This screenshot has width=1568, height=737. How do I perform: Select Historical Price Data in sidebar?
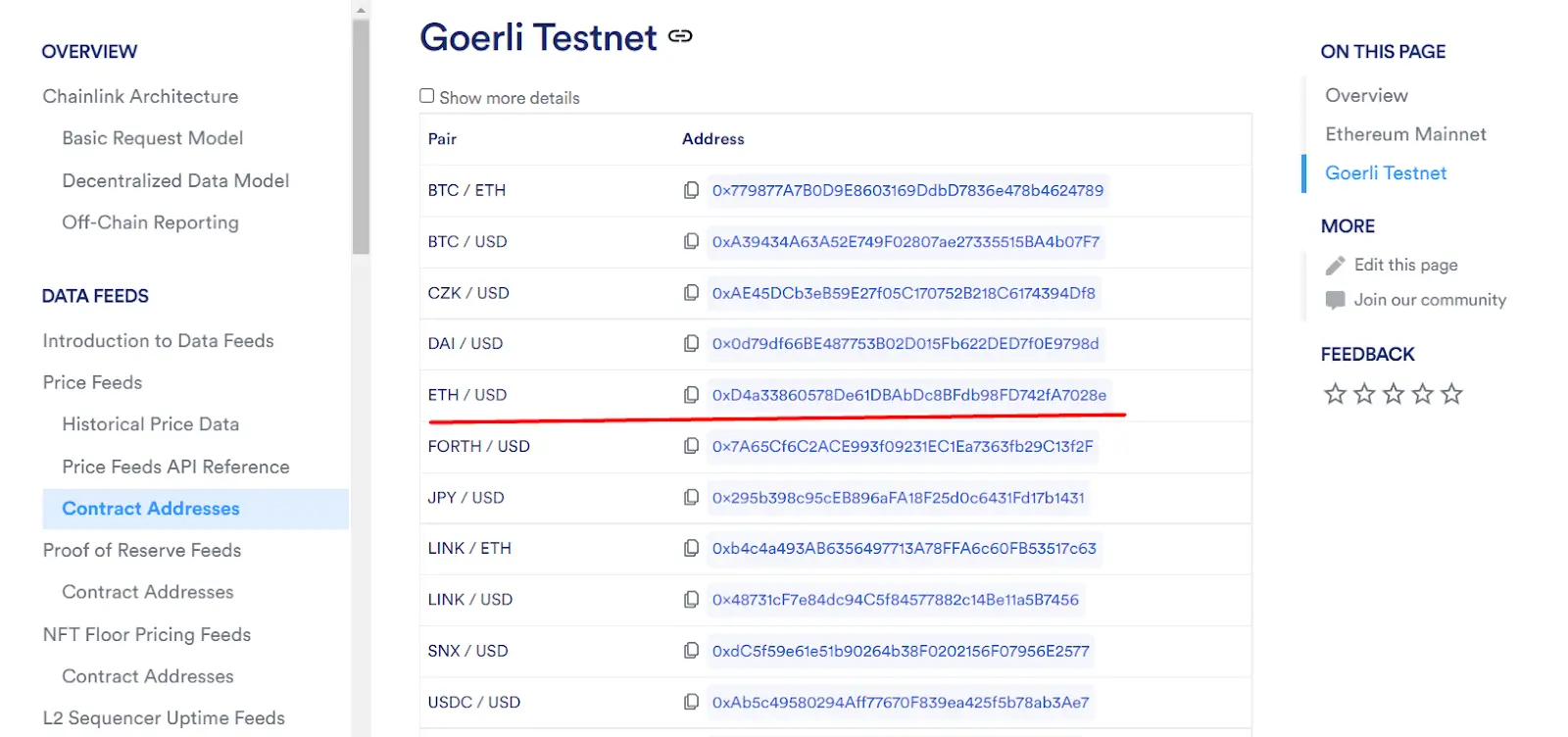(x=151, y=424)
